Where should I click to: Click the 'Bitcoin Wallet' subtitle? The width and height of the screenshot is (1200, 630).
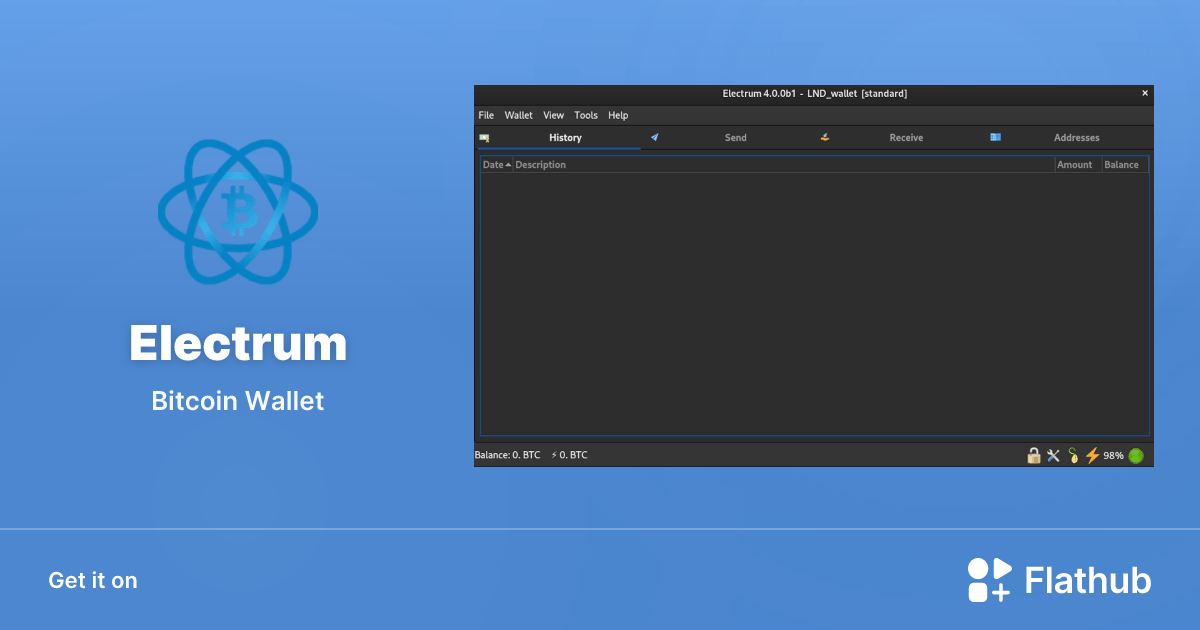[238, 401]
